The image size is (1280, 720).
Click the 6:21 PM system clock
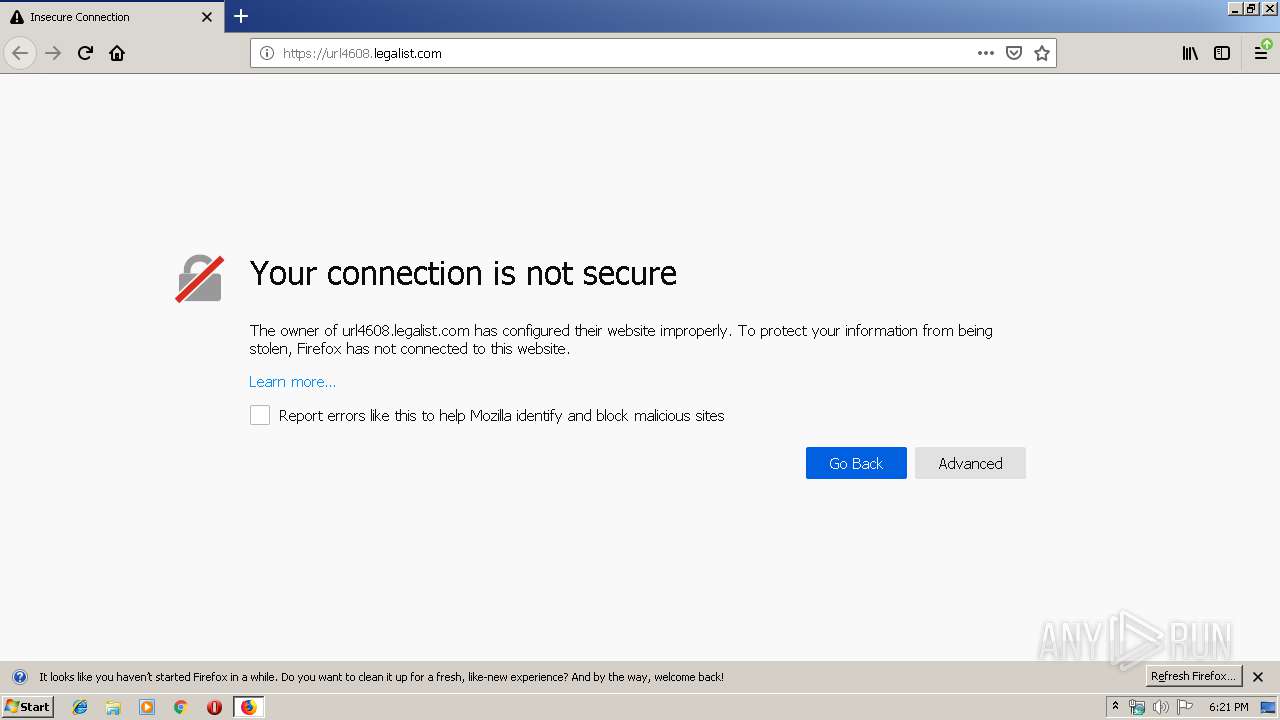(x=1228, y=707)
